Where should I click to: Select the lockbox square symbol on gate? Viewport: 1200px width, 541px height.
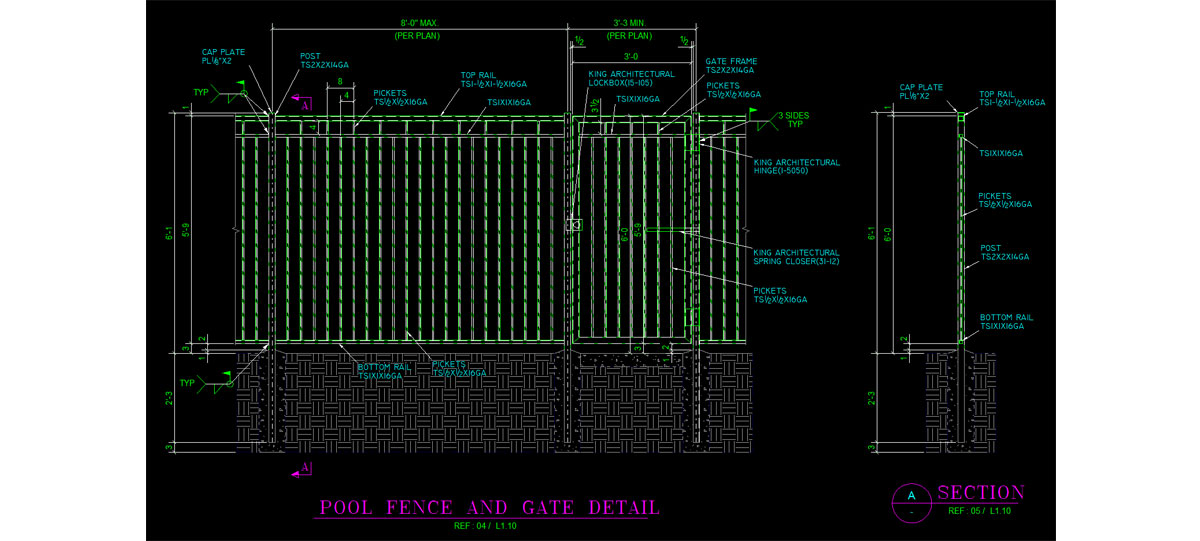574,225
